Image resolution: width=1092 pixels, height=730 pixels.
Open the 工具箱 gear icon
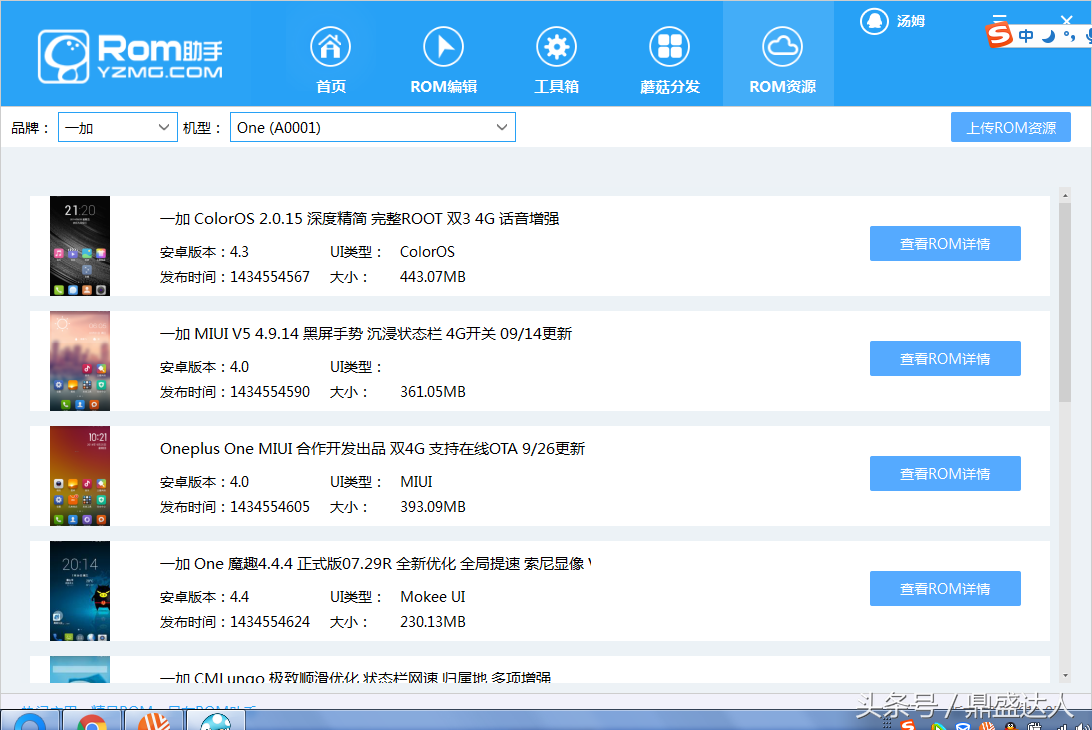(557, 46)
